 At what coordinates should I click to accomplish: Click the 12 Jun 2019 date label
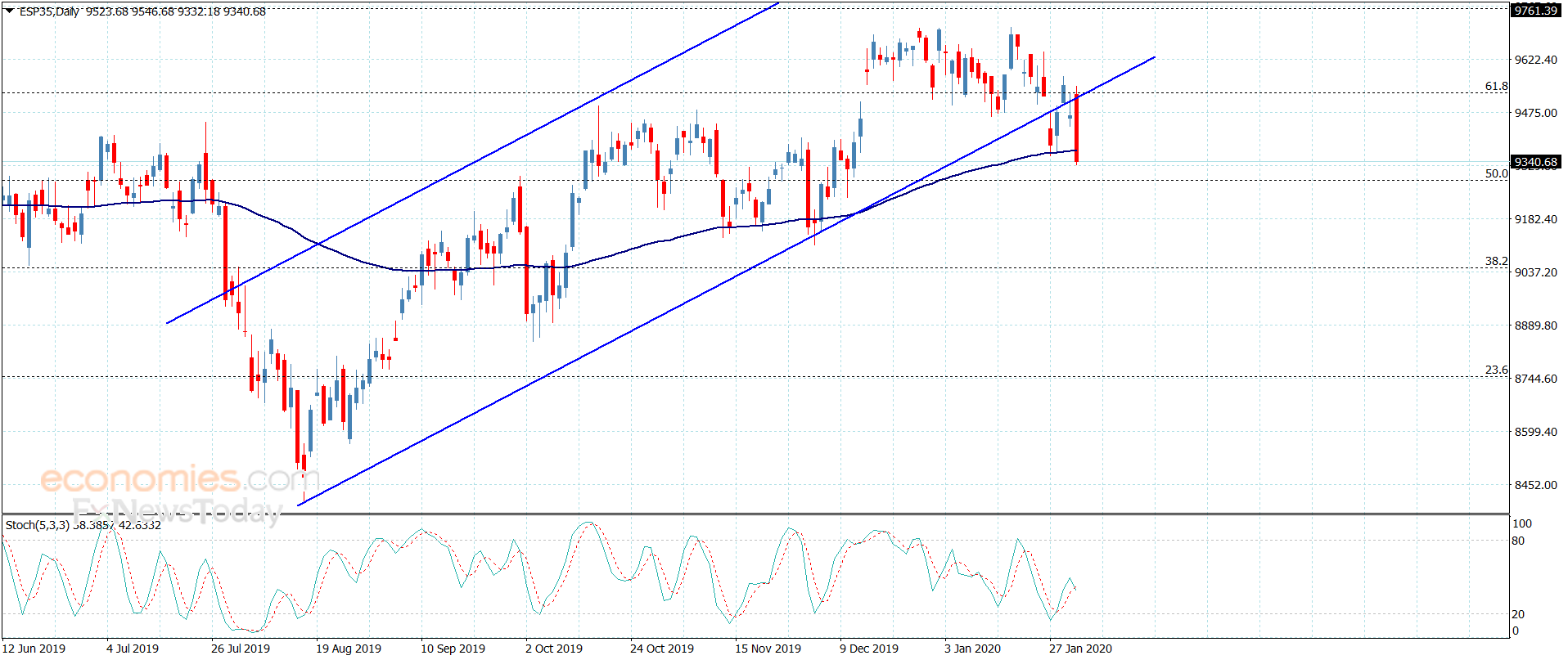coord(34,649)
